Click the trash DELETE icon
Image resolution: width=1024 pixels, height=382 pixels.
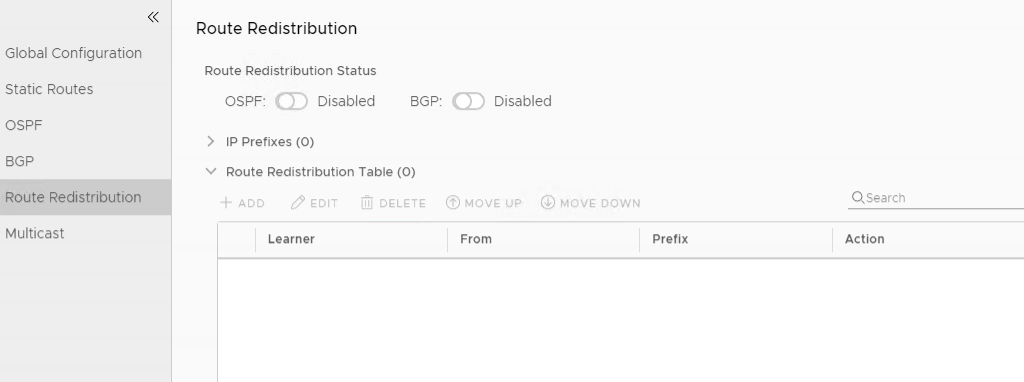coord(367,202)
